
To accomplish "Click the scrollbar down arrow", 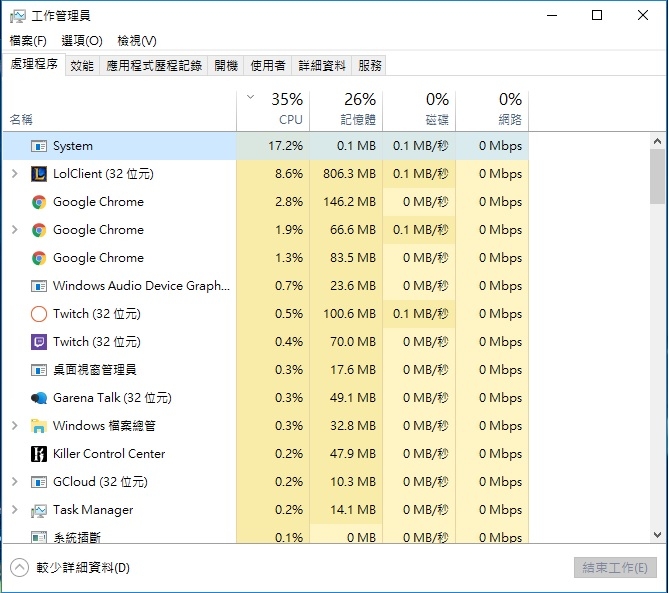I will click(x=657, y=535).
